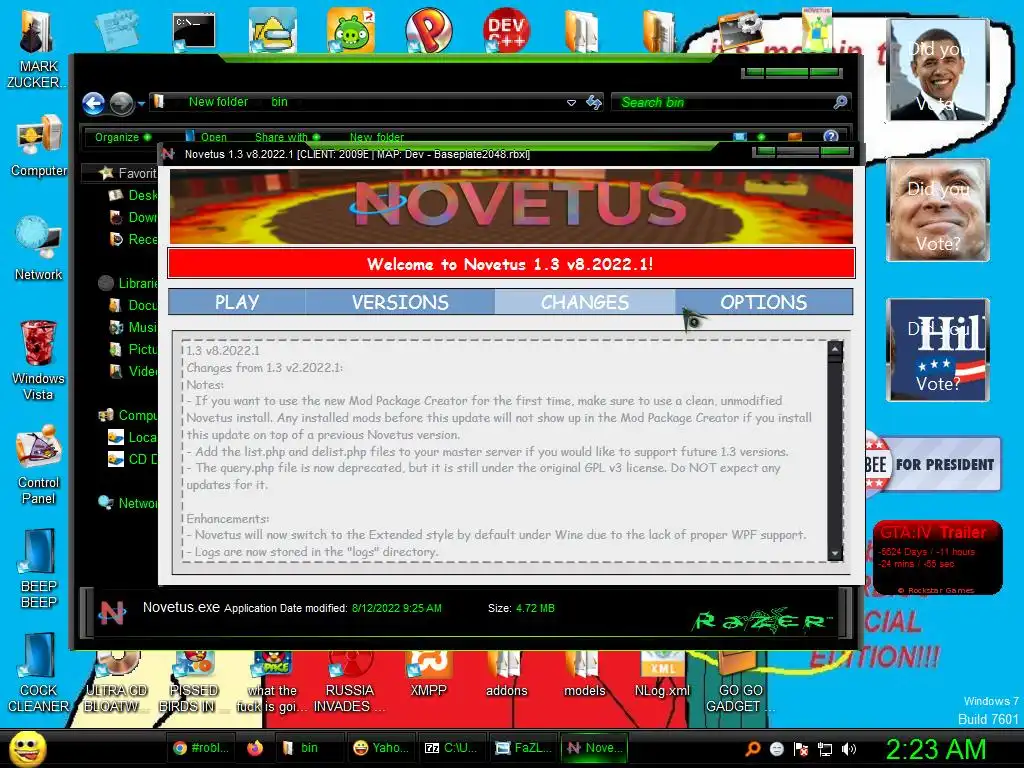Select Favorites in the Explorer sidebar
This screenshot has height=768, width=1024.
(x=128, y=173)
